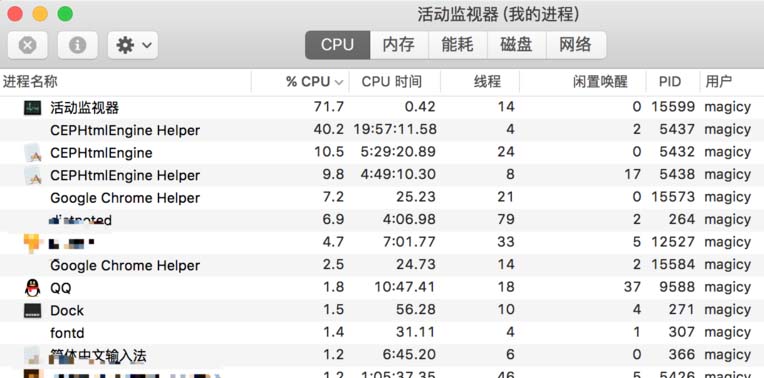The image size is (764, 378).
Task: Switch to the 能耗 tab
Action: (x=458, y=45)
